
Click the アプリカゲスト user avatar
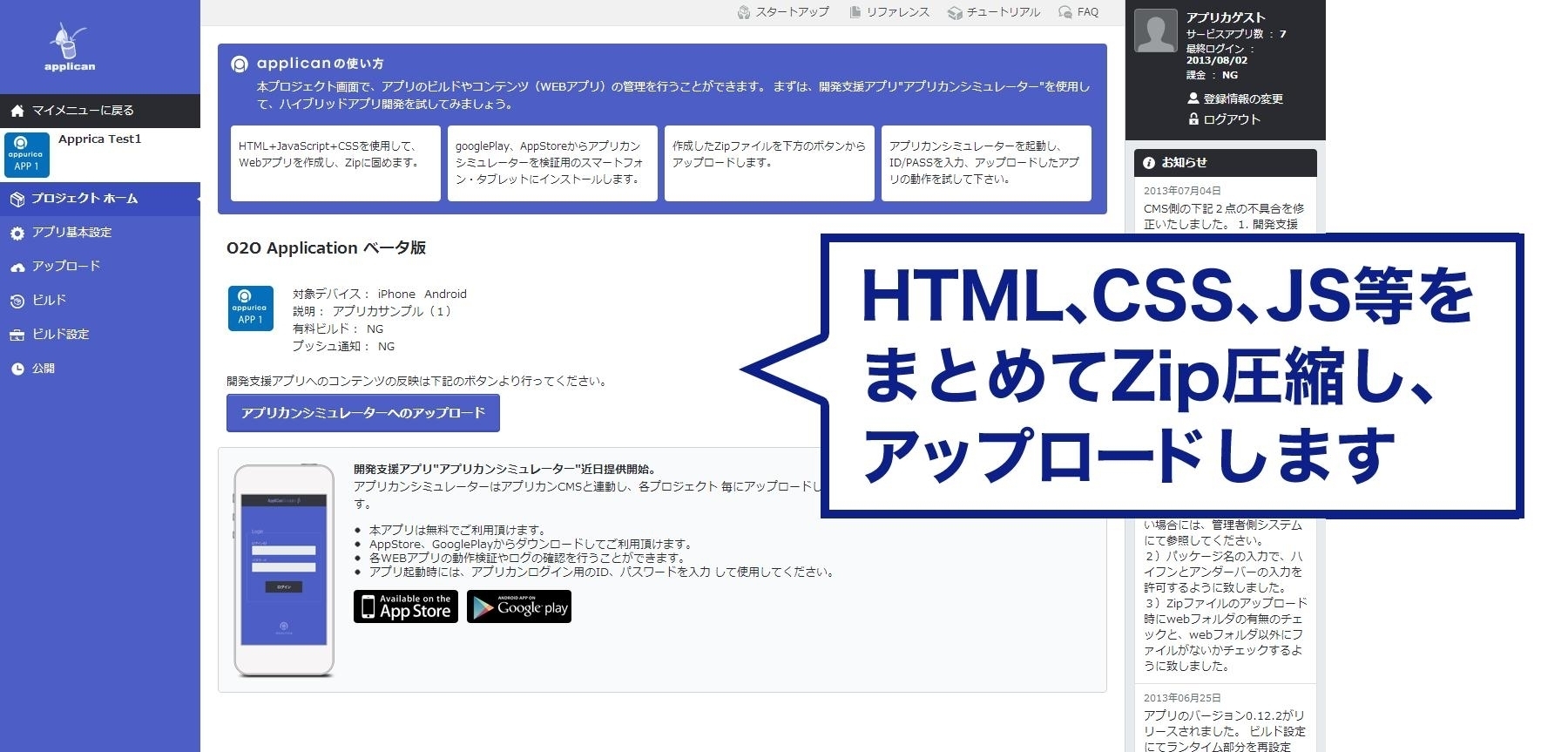1156,30
